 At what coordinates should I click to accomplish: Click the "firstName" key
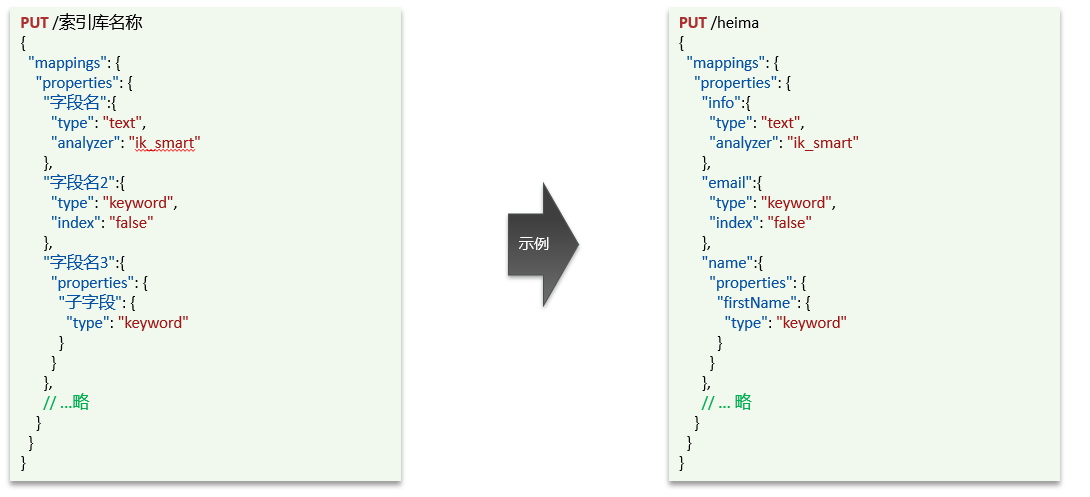click(758, 303)
